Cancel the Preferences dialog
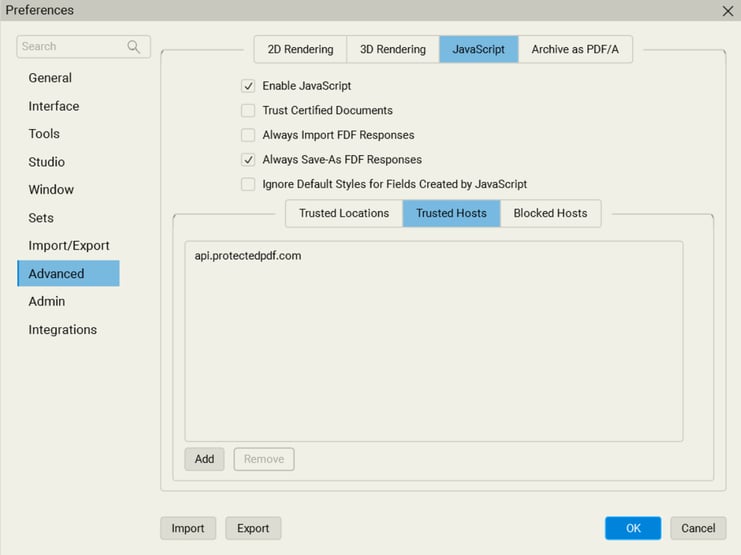 pyautogui.click(x=698, y=528)
